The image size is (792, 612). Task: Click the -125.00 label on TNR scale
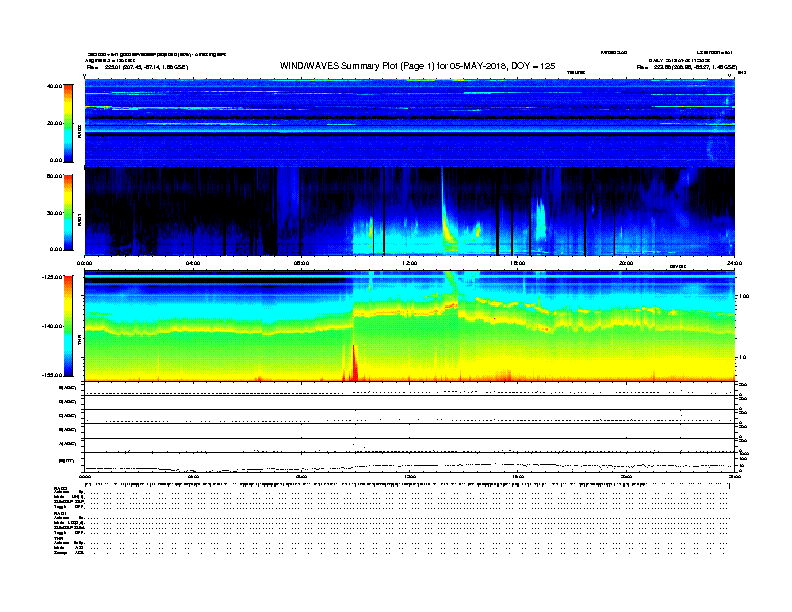coord(52,277)
